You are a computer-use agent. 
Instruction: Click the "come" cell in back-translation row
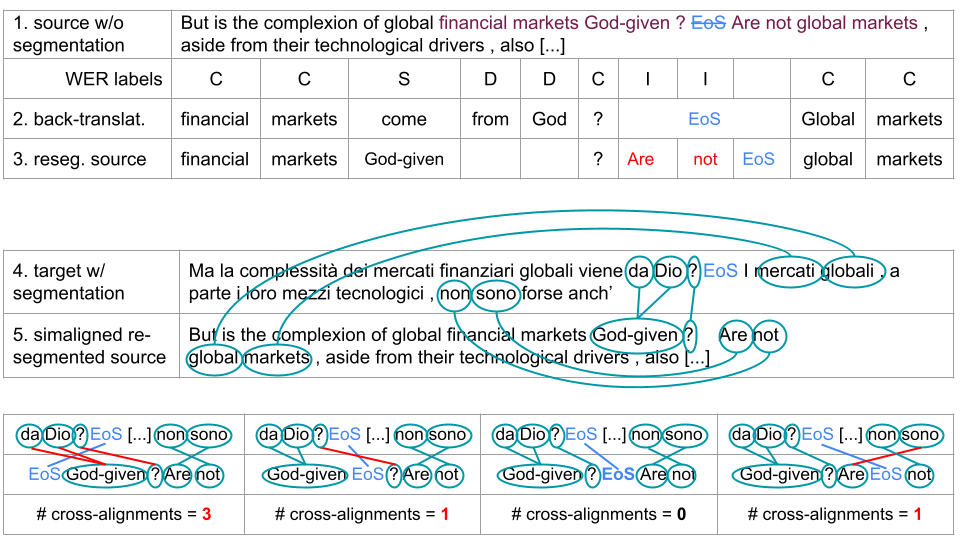tap(404, 119)
